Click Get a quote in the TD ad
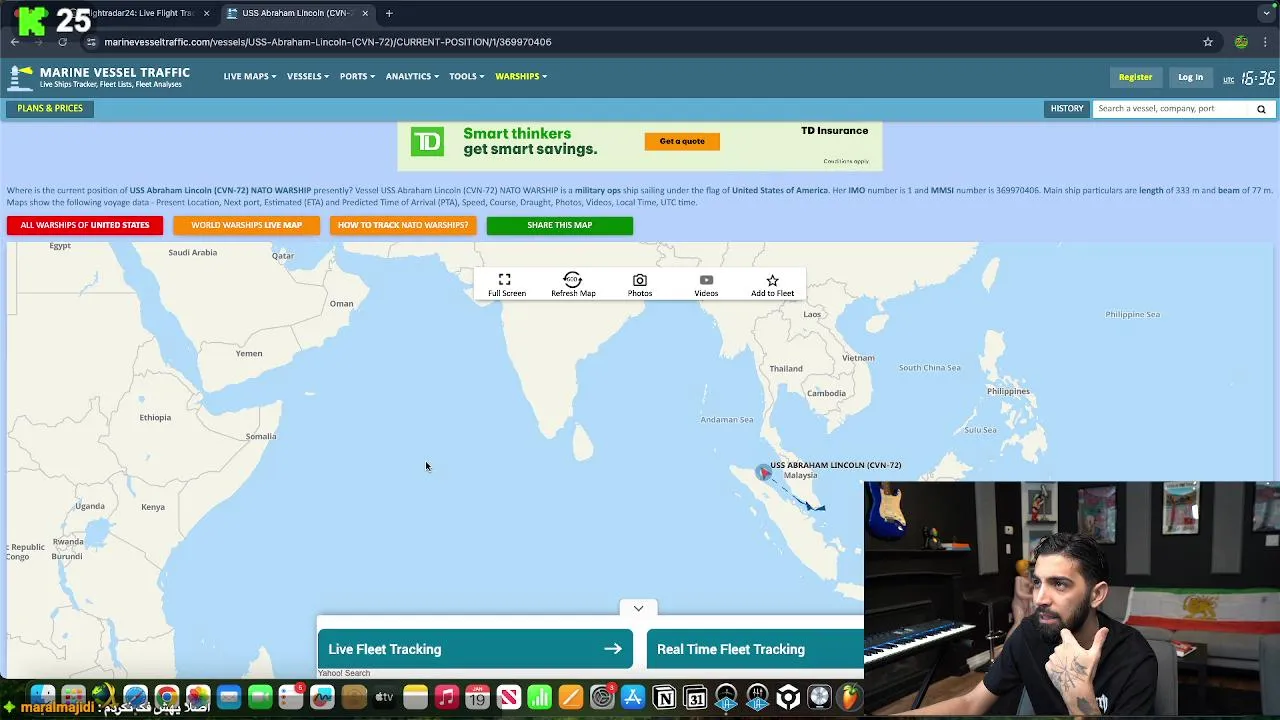This screenshot has height=720, width=1280. (682, 141)
